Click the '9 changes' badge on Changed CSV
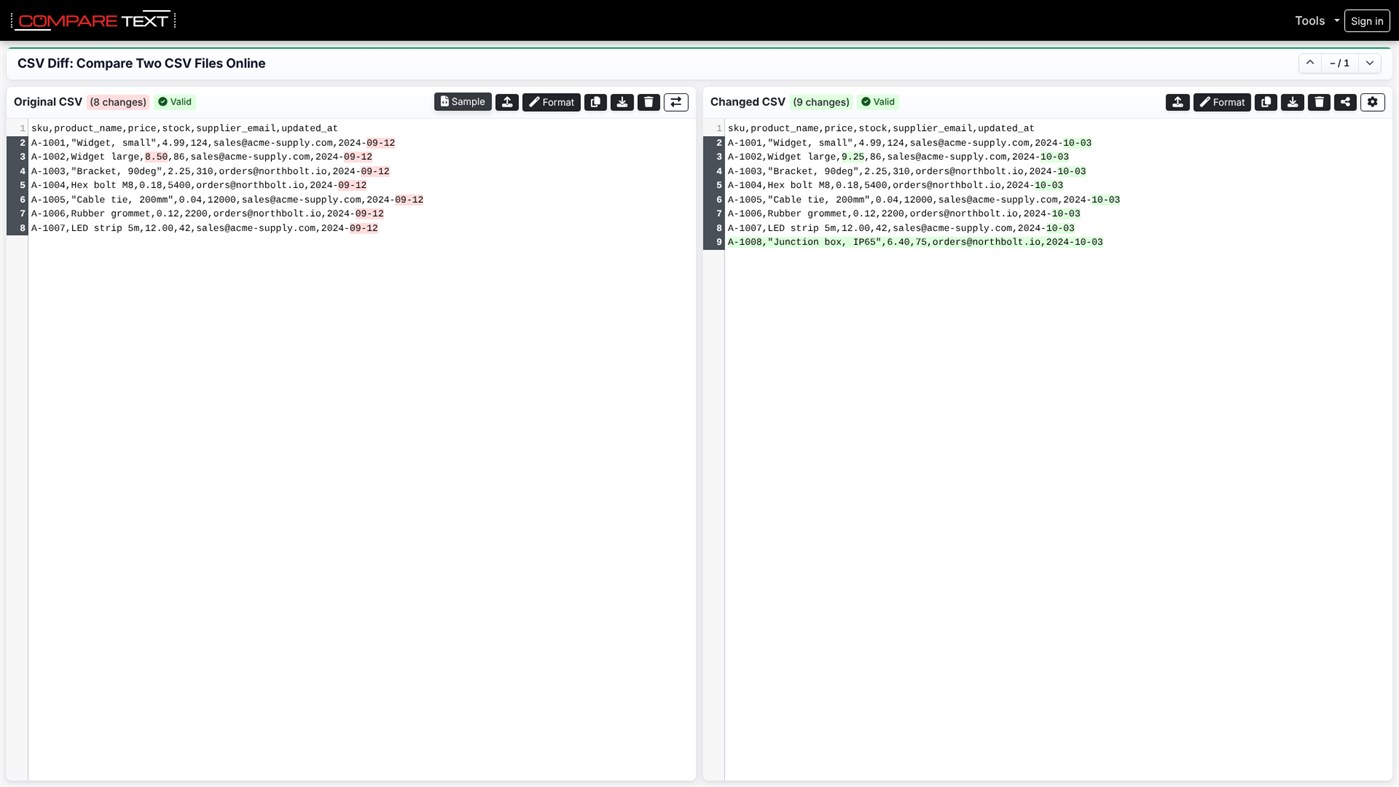 click(821, 102)
